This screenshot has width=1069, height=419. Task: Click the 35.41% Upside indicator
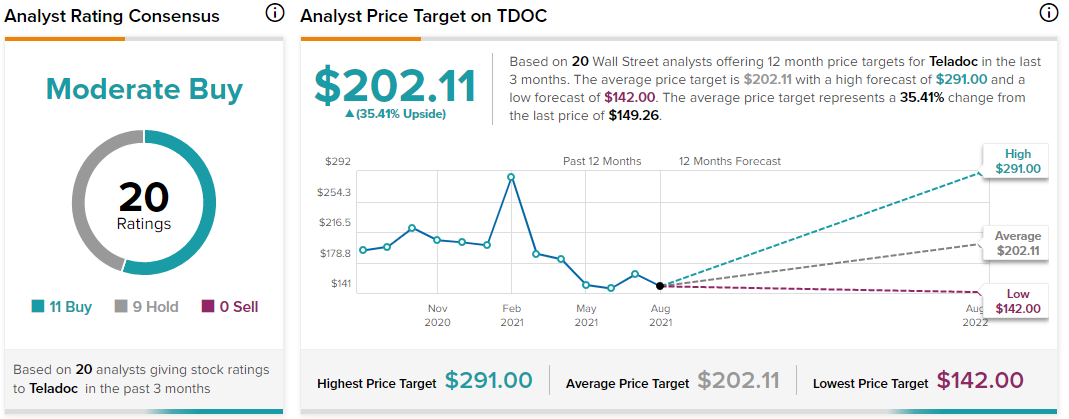(x=395, y=114)
